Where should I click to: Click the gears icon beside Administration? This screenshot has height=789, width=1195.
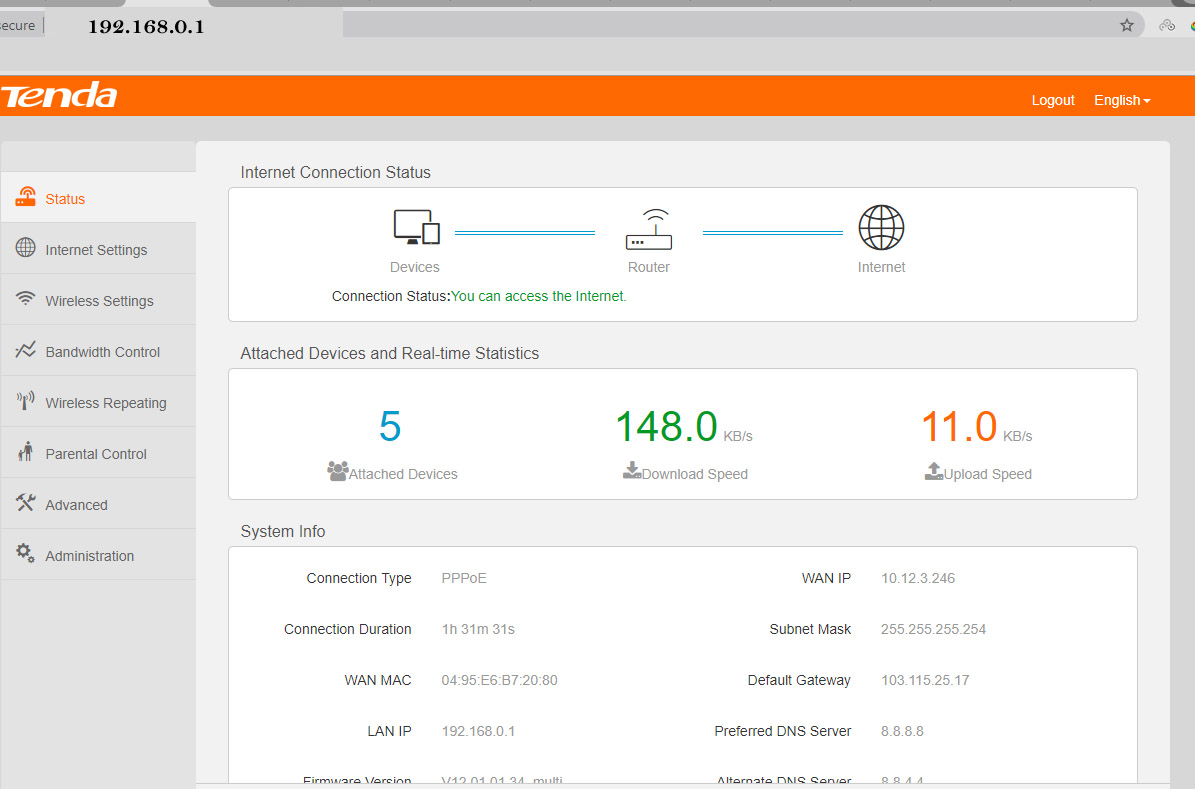tap(26, 554)
